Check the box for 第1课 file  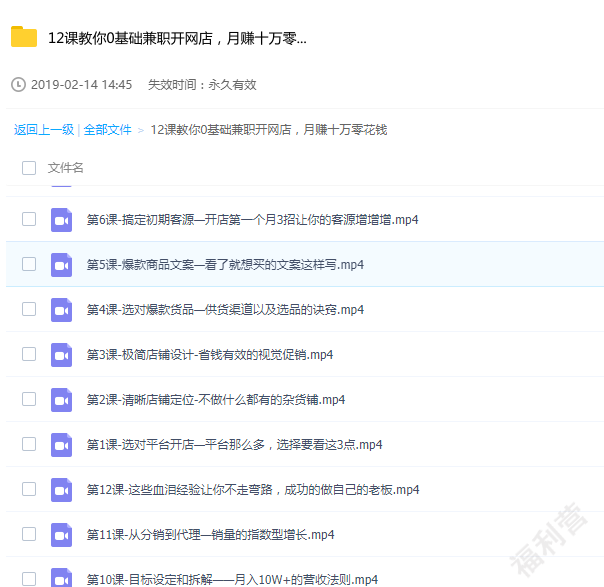(29, 444)
